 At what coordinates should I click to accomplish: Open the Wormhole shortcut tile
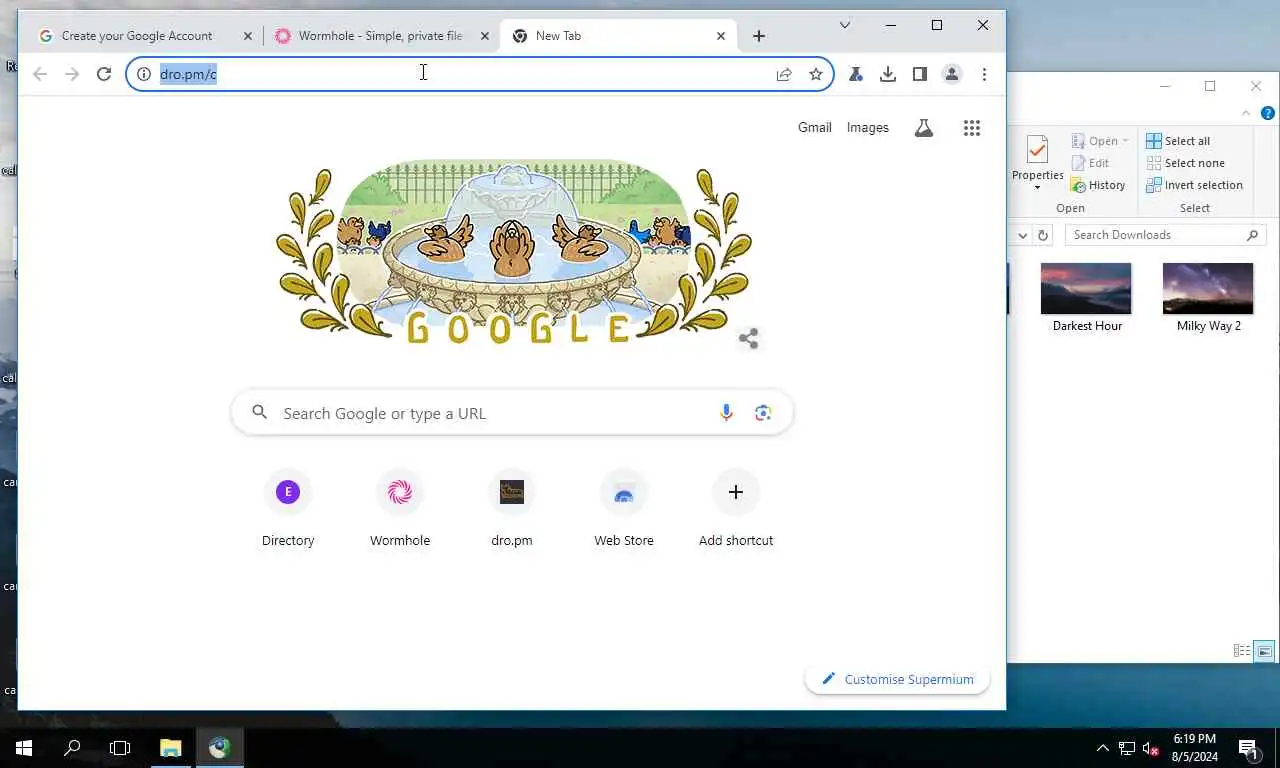click(x=400, y=510)
